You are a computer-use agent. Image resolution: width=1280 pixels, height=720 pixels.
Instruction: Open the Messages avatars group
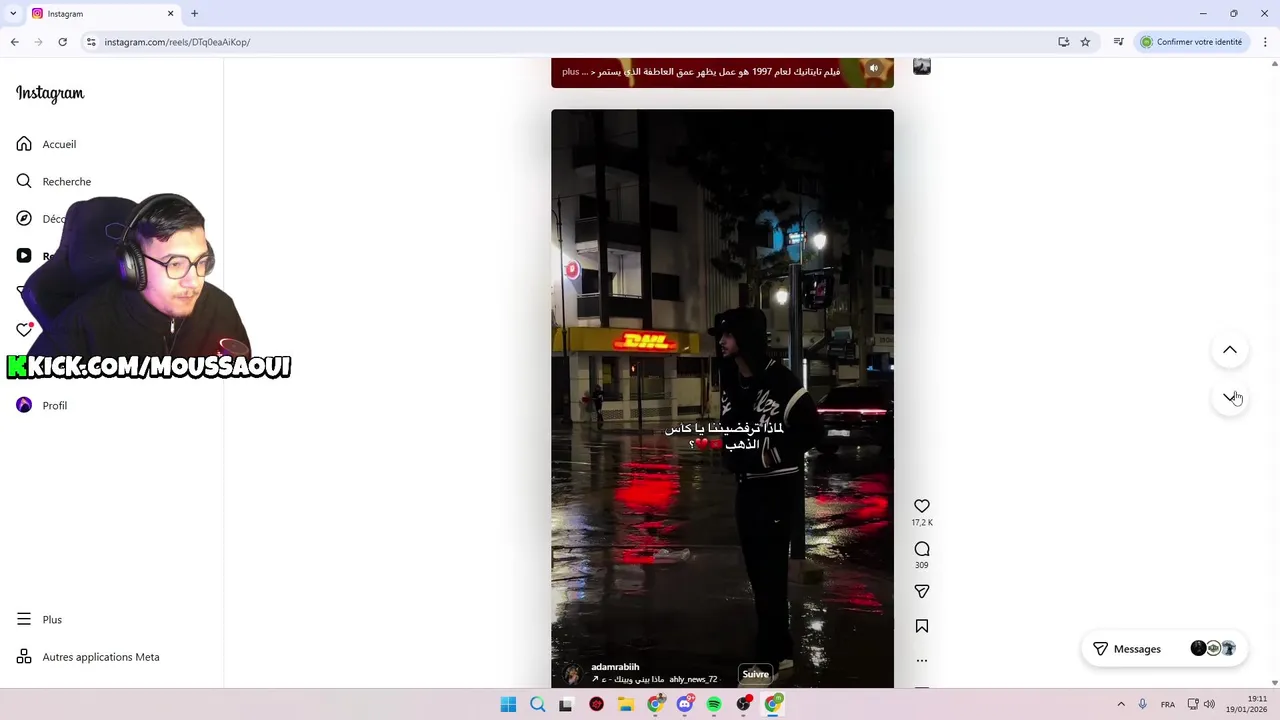[x=1213, y=649]
